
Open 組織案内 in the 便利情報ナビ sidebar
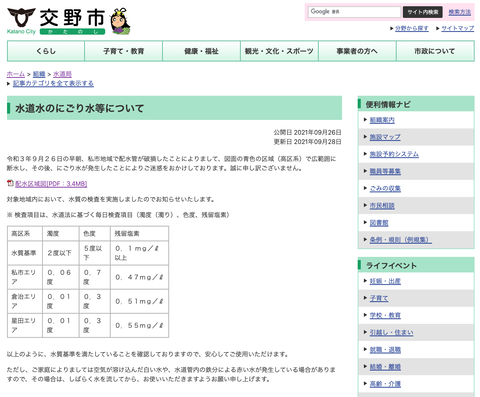pyautogui.click(x=382, y=120)
